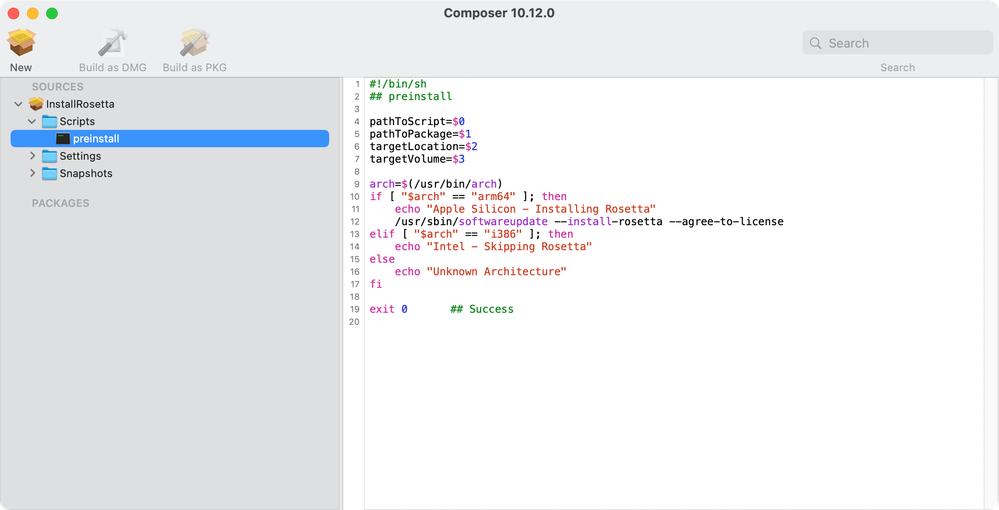Click the pathToPackage=$1 line

click(x=420, y=134)
